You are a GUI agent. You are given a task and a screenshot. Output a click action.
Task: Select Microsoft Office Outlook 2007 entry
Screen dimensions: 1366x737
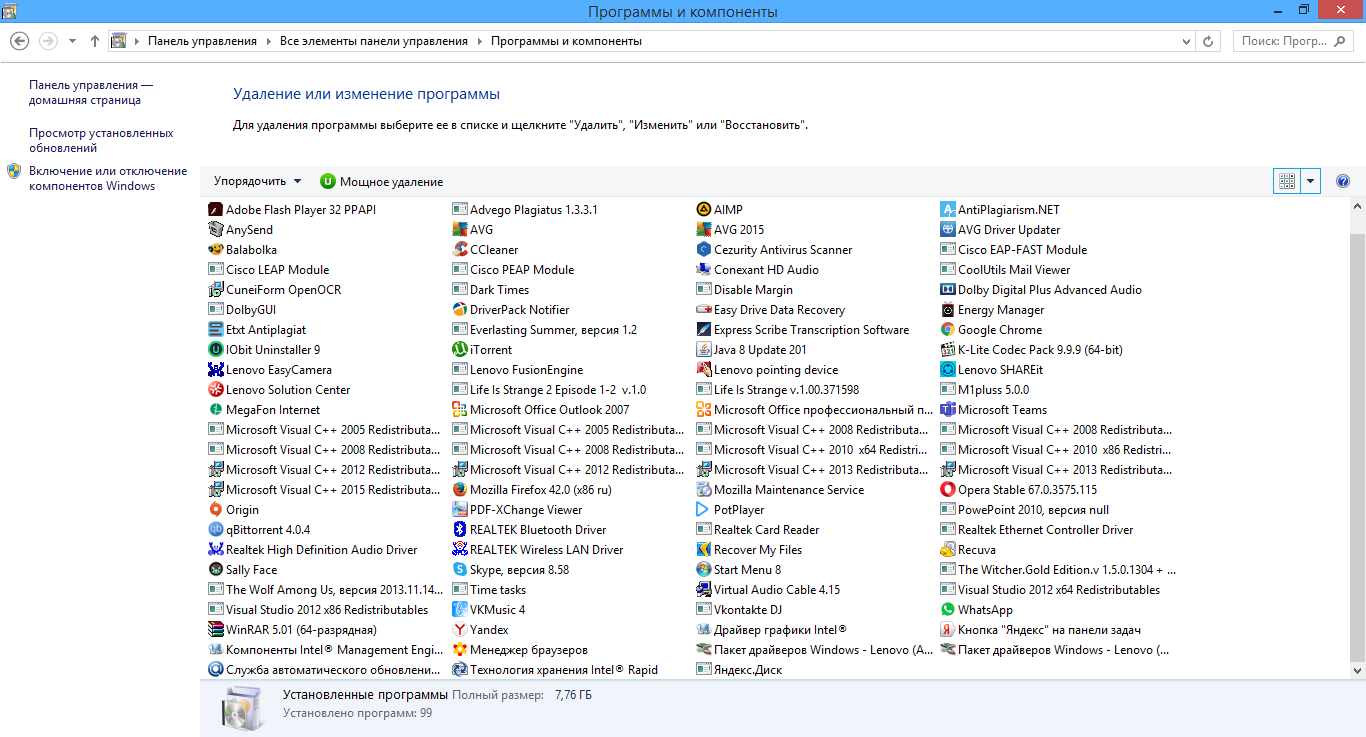pos(541,410)
